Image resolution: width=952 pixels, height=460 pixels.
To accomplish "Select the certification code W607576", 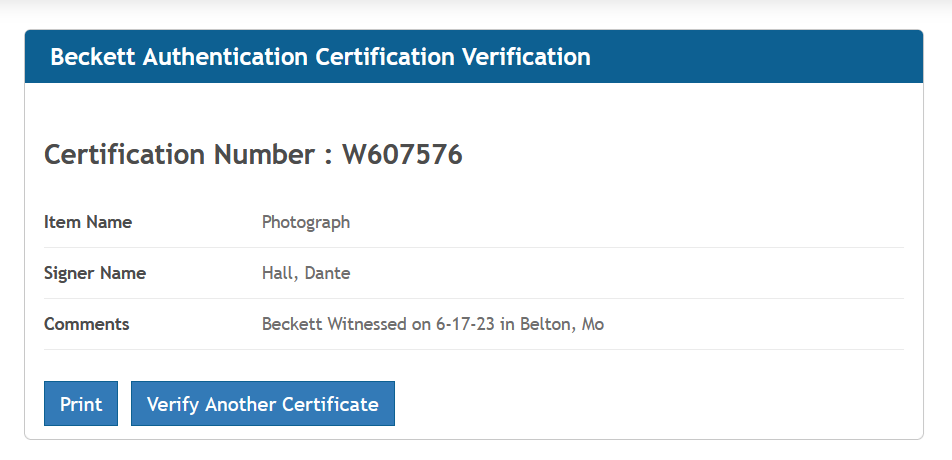I will pyautogui.click(x=402, y=155).
